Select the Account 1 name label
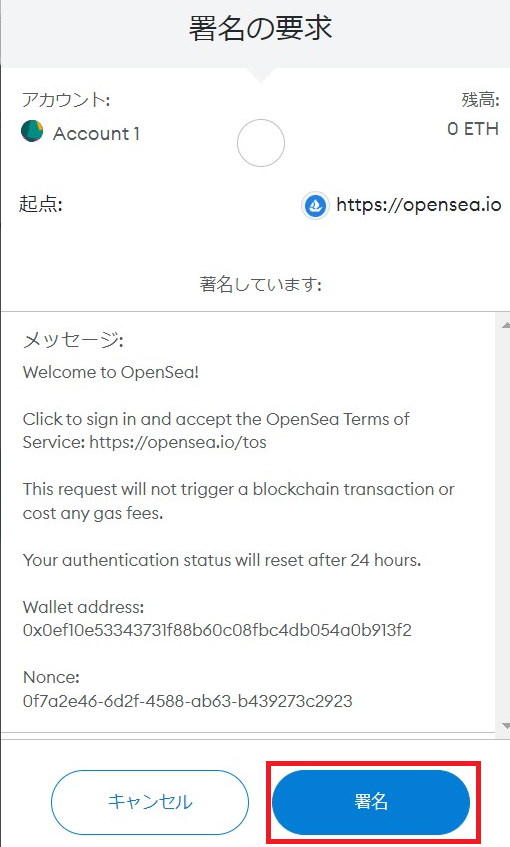 (x=96, y=133)
